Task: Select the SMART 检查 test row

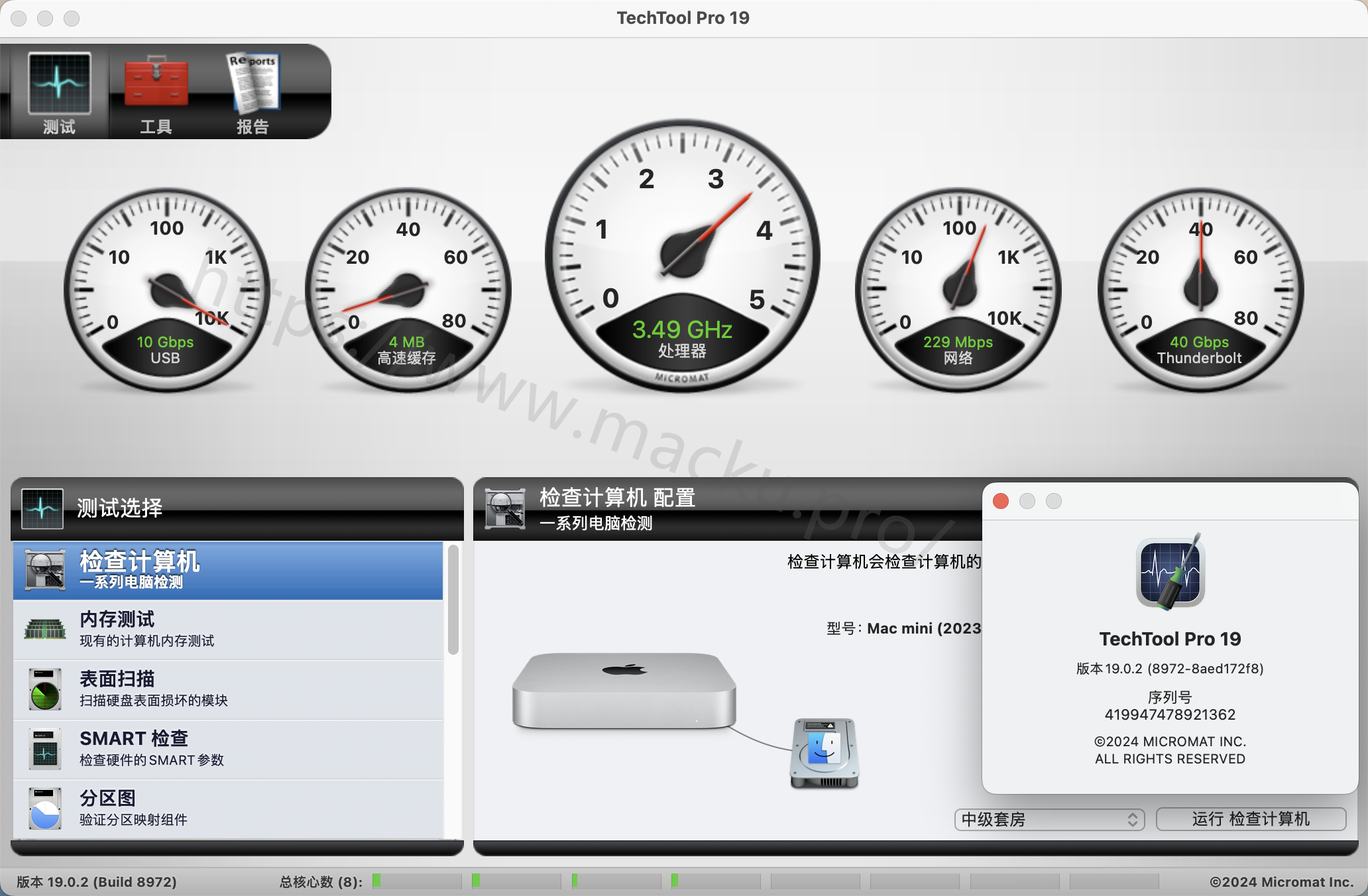Action: 228,749
